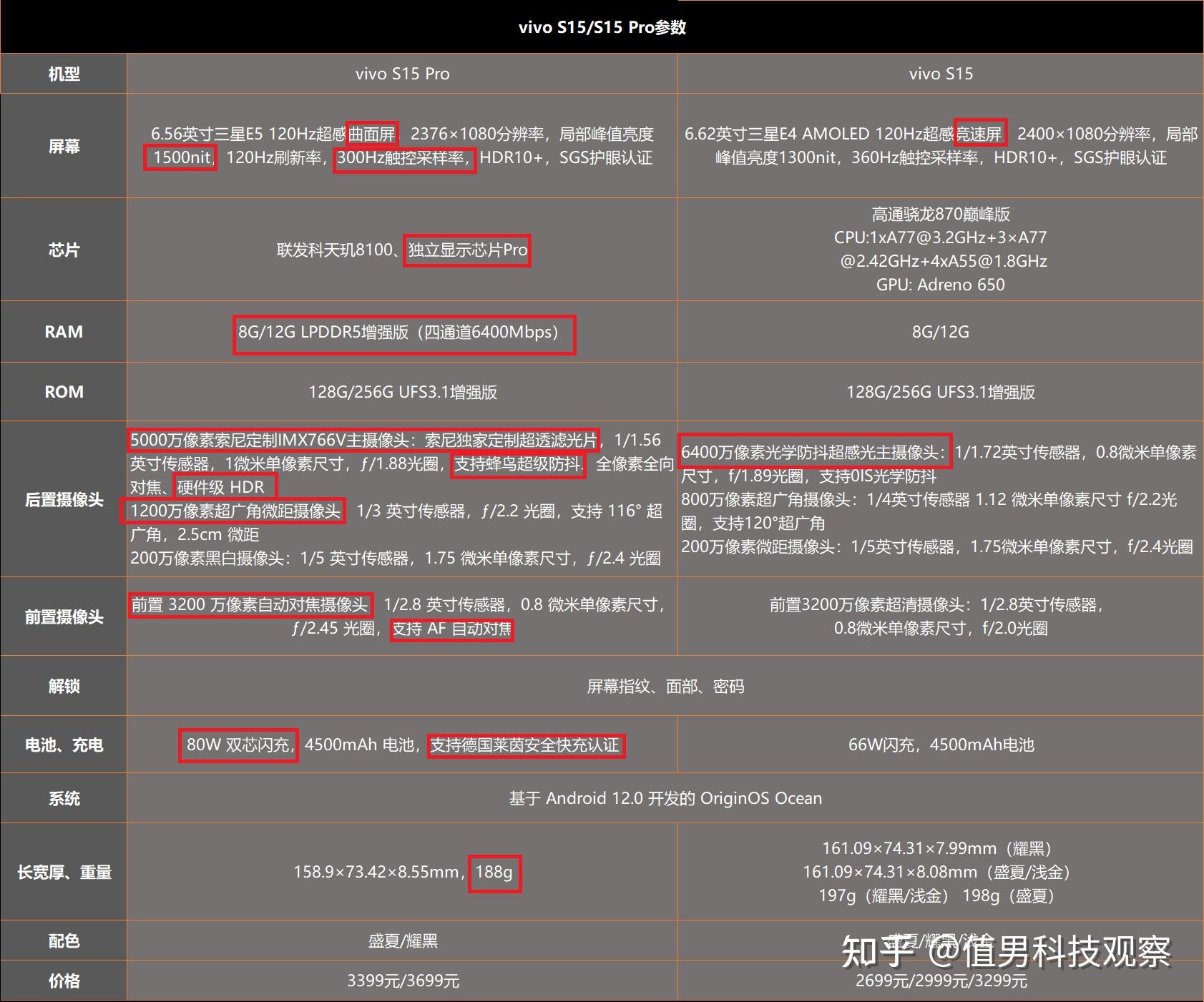The image size is (1204, 1002).
Task: Click the text '161.09×74.31×7.99mm（耀黑）'
Action: pos(941,848)
